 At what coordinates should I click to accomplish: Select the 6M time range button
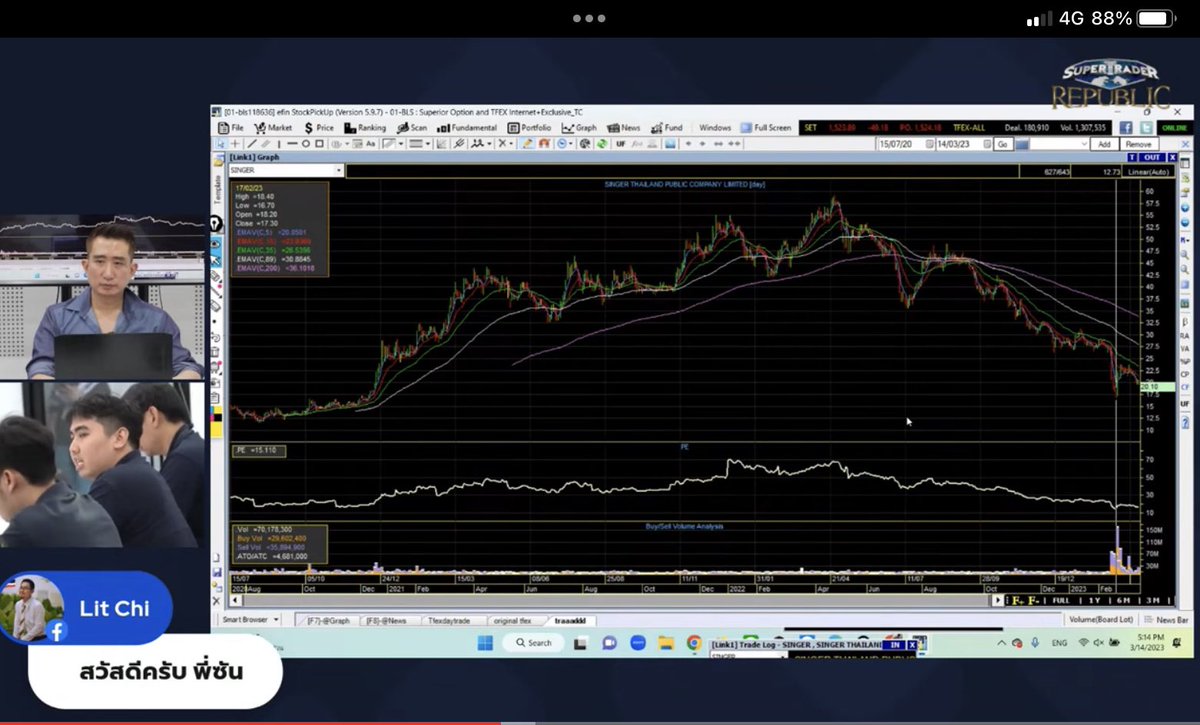pos(1123,600)
